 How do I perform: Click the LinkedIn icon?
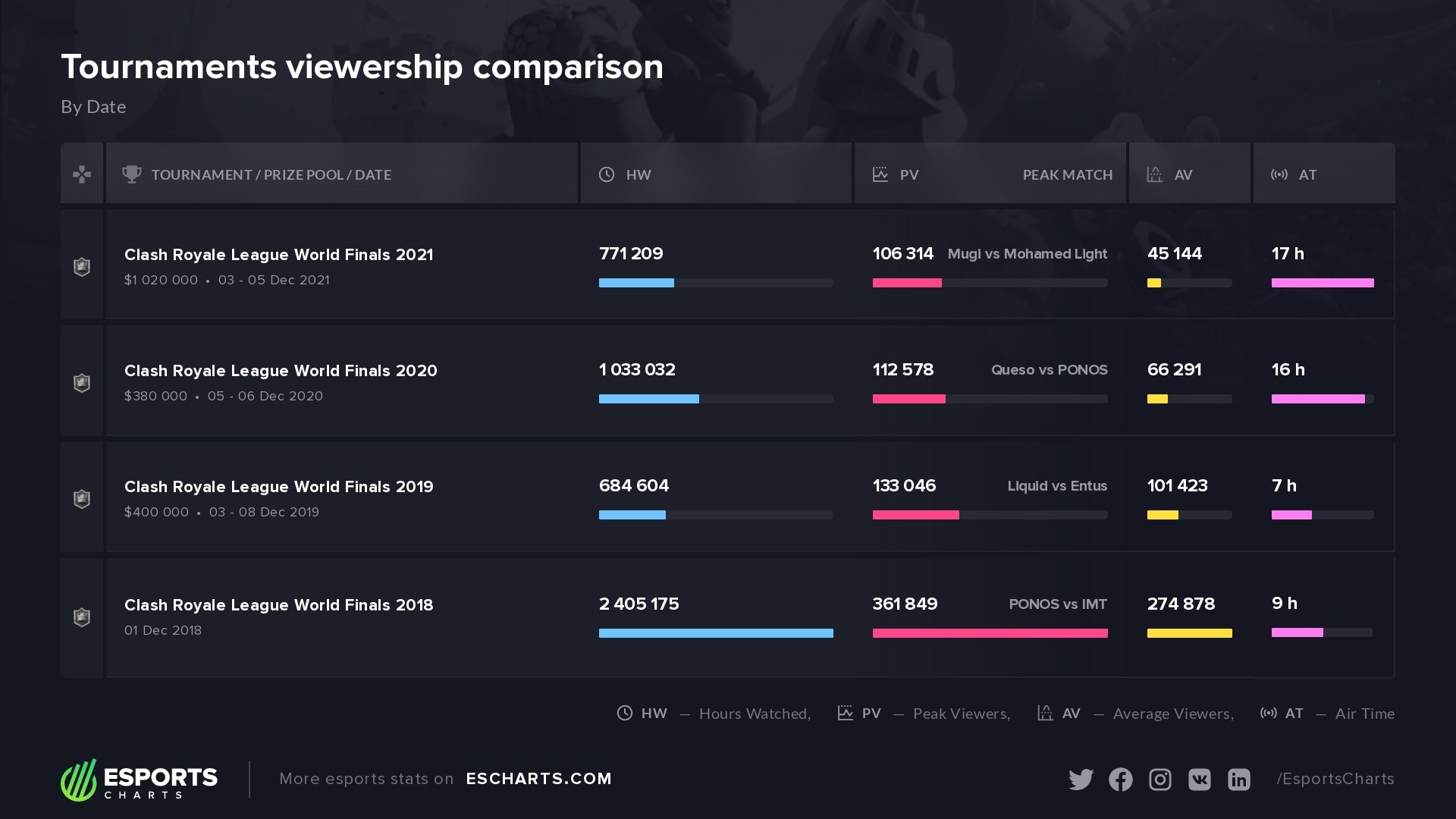(x=1239, y=780)
